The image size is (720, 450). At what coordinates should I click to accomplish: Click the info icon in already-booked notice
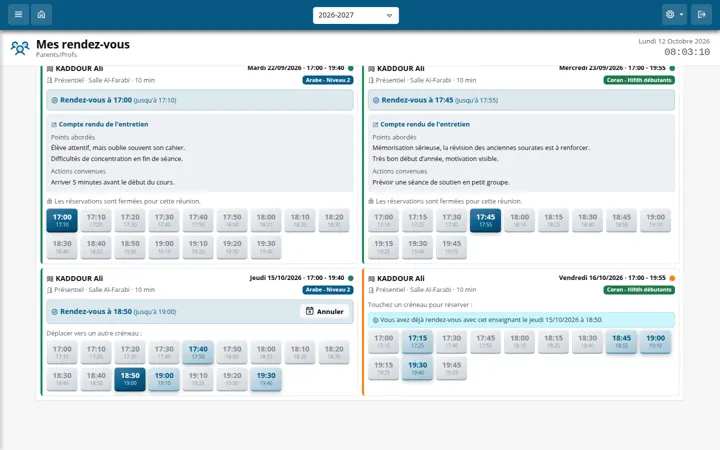pyautogui.click(x=375, y=320)
